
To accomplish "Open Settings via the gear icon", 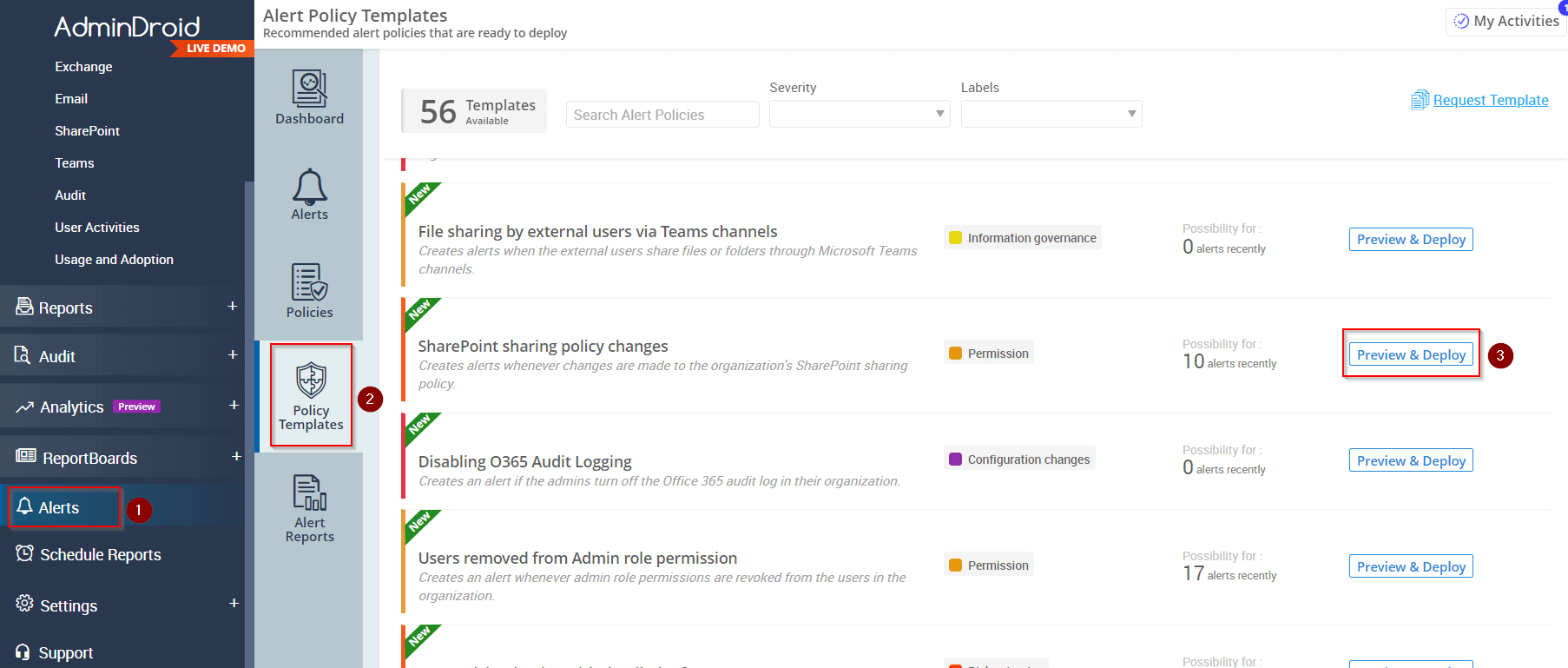I will 25,604.
